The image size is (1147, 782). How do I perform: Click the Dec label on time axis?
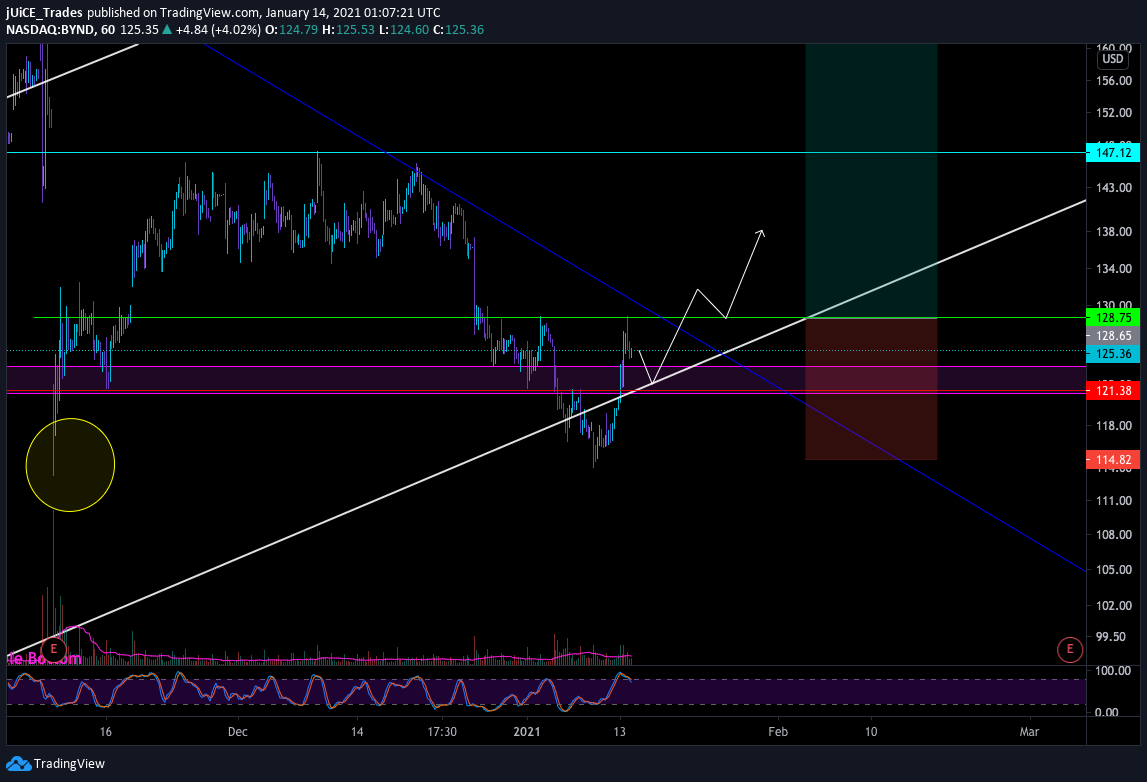tap(238, 732)
